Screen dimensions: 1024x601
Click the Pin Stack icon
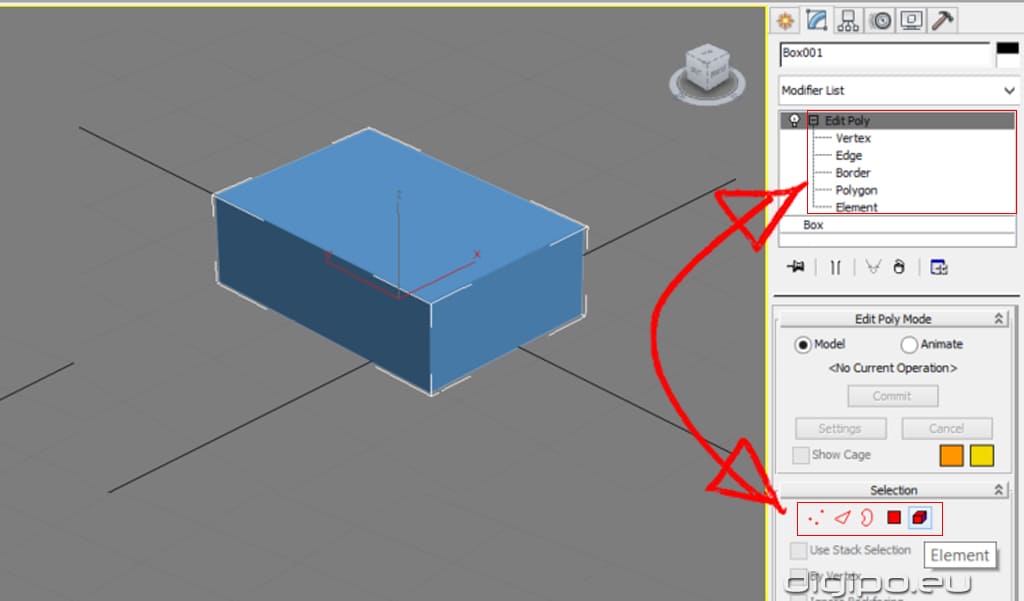point(796,267)
